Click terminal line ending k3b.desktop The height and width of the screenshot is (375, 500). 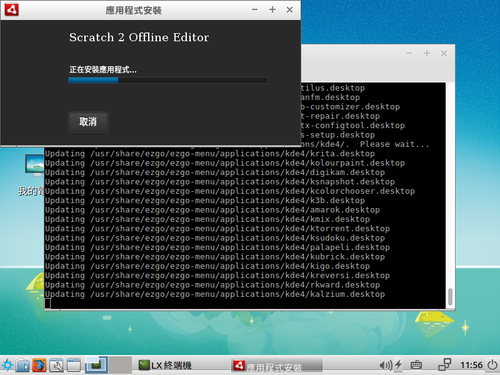(x=205, y=200)
